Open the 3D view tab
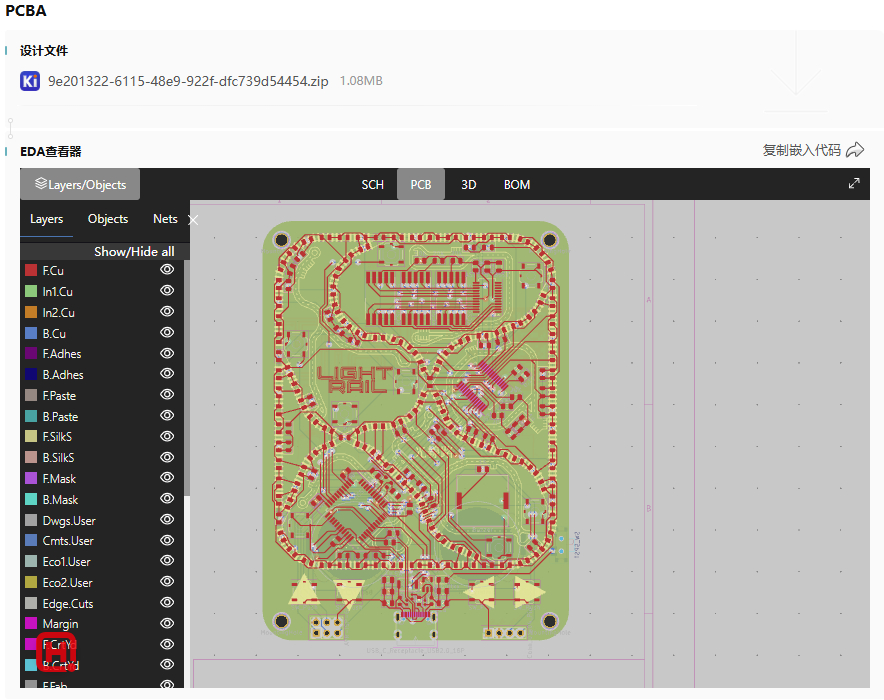Screen dimensions: 884x700 (468, 185)
